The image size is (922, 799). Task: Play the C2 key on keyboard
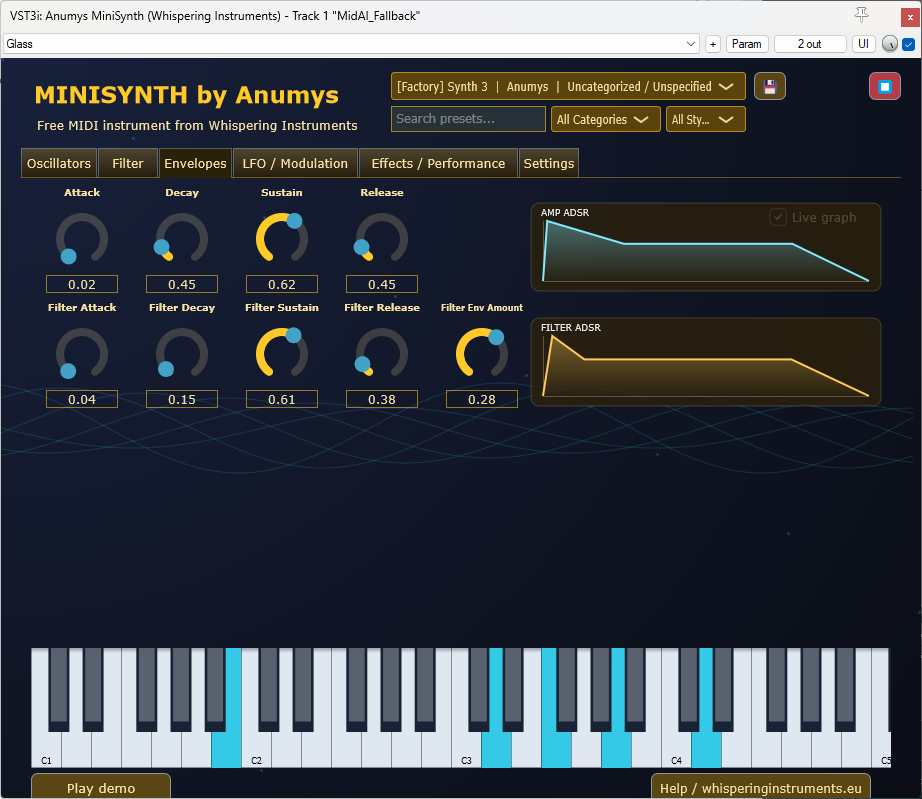click(x=256, y=750)
